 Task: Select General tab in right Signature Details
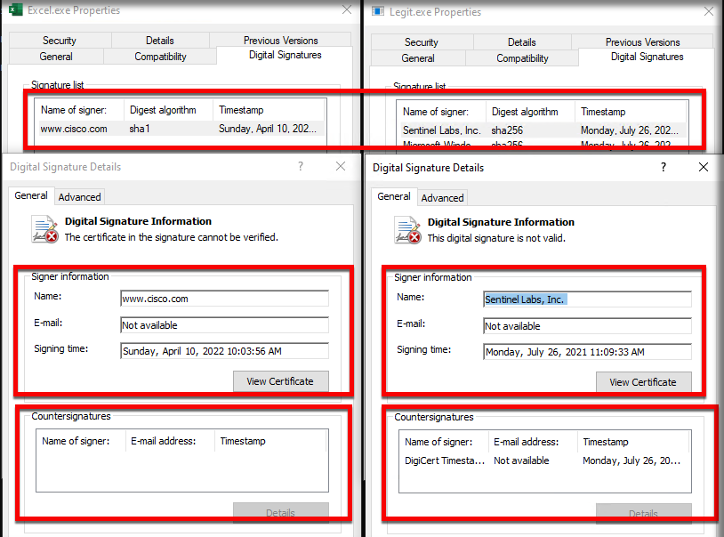[394, 196]
